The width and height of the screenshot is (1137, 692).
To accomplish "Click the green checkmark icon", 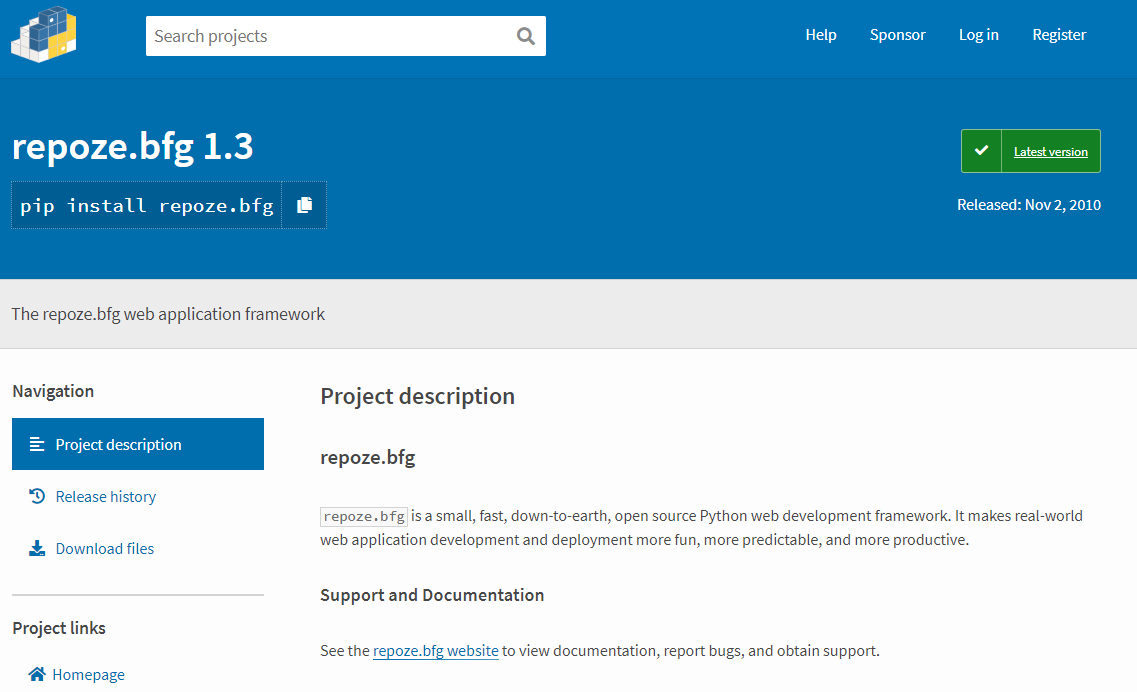I will [981, 151].
